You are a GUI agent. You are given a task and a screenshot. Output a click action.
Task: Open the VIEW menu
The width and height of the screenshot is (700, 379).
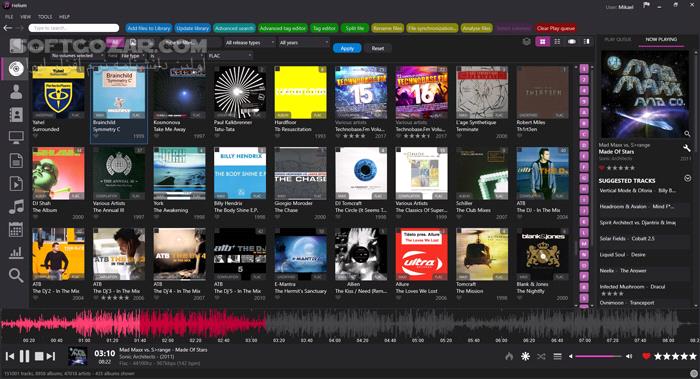[25, 17]
